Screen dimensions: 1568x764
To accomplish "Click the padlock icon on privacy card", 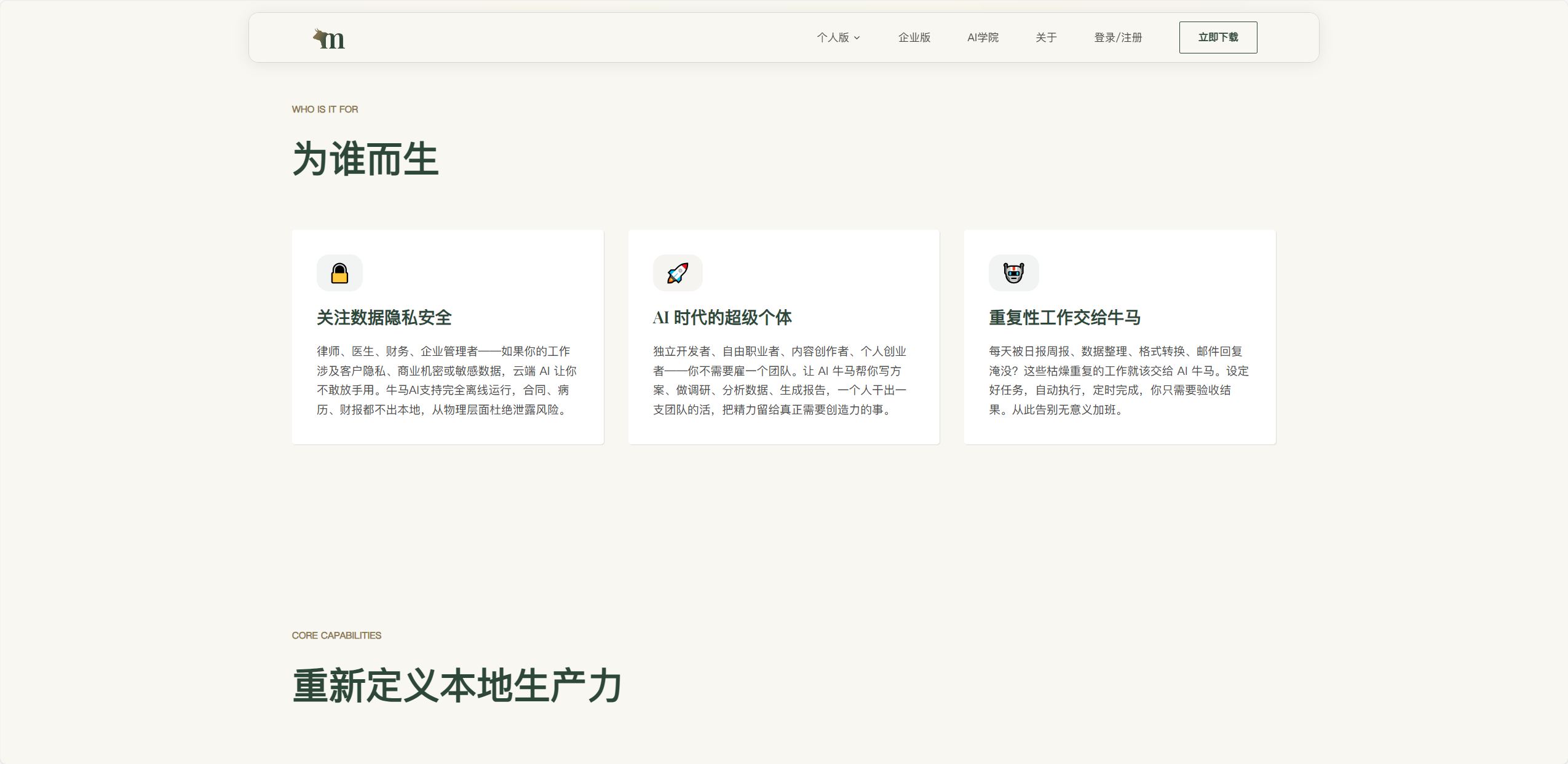I will click(339, 273).
